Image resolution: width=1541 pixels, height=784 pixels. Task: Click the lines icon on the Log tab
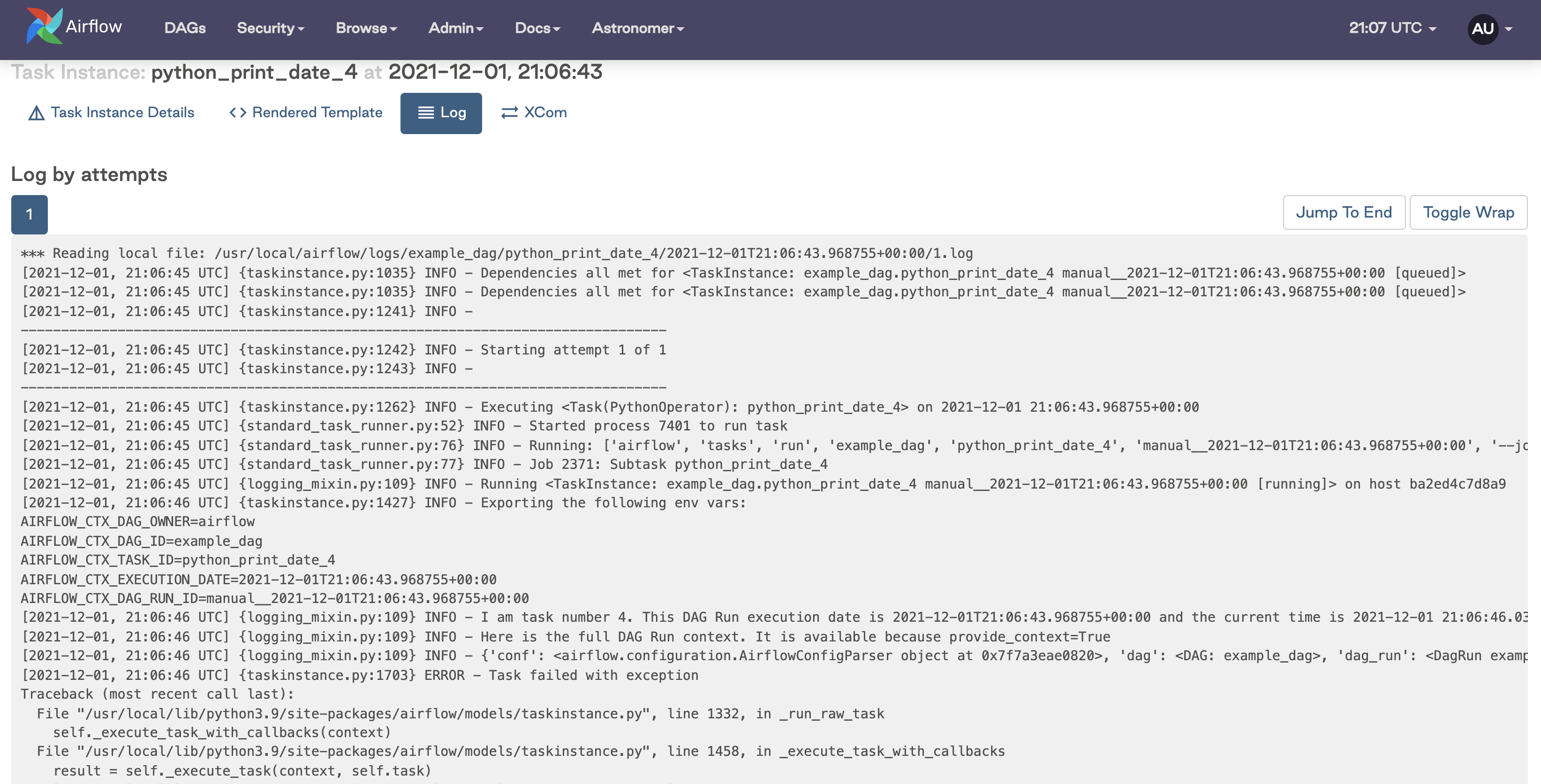tap(425, 113)
